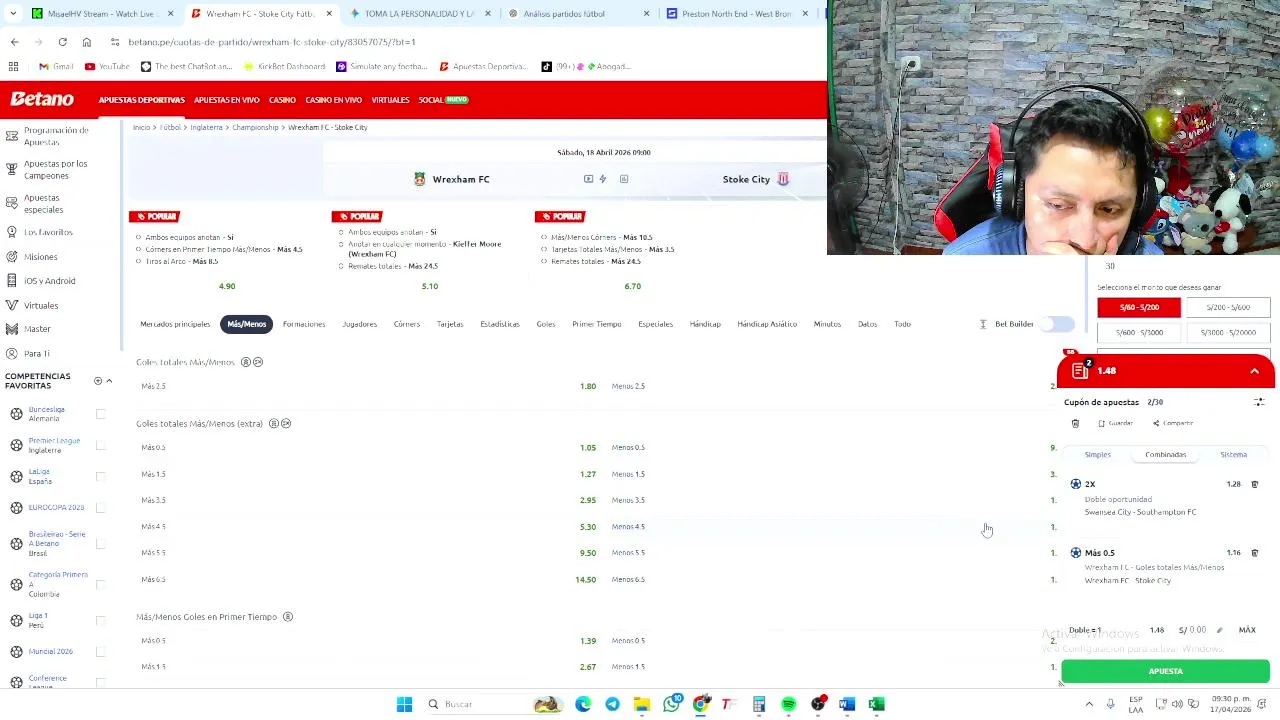Click the Stoke City crest icon
The height and width of the screenshot is (720, 1280).
click(783, 179)
